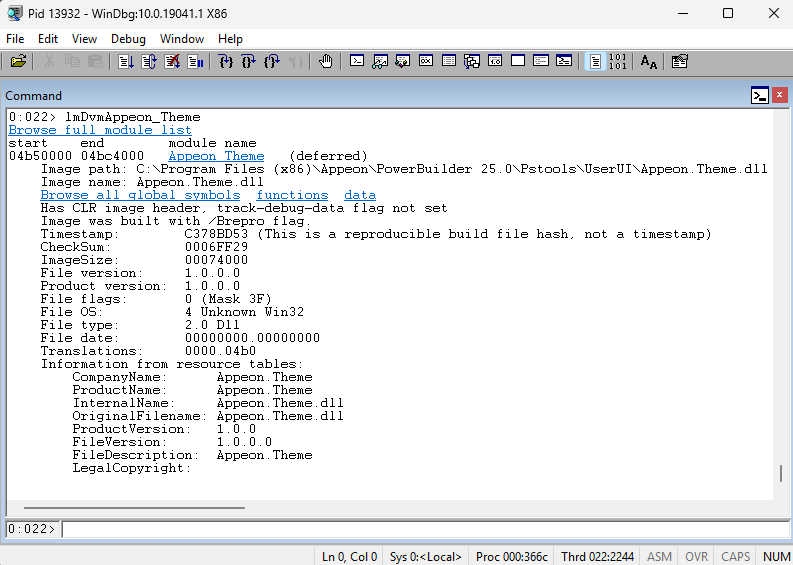This screenshot has width=793, height=565.
Task: Click the Insert Breakpoint hand icon
Action: point(326,62)
